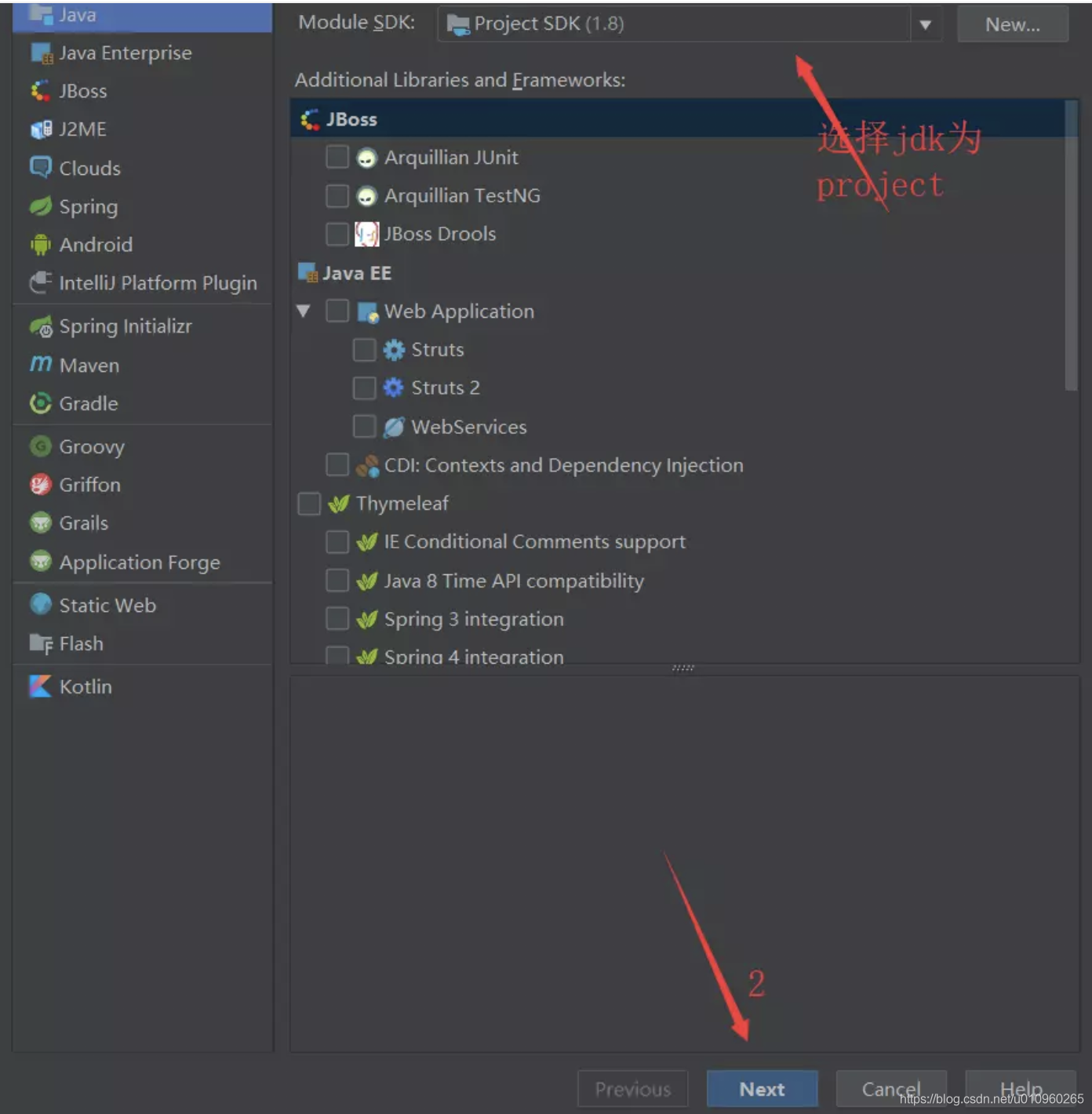Tick the JBoss Drools checkbox

coord(337,234)
